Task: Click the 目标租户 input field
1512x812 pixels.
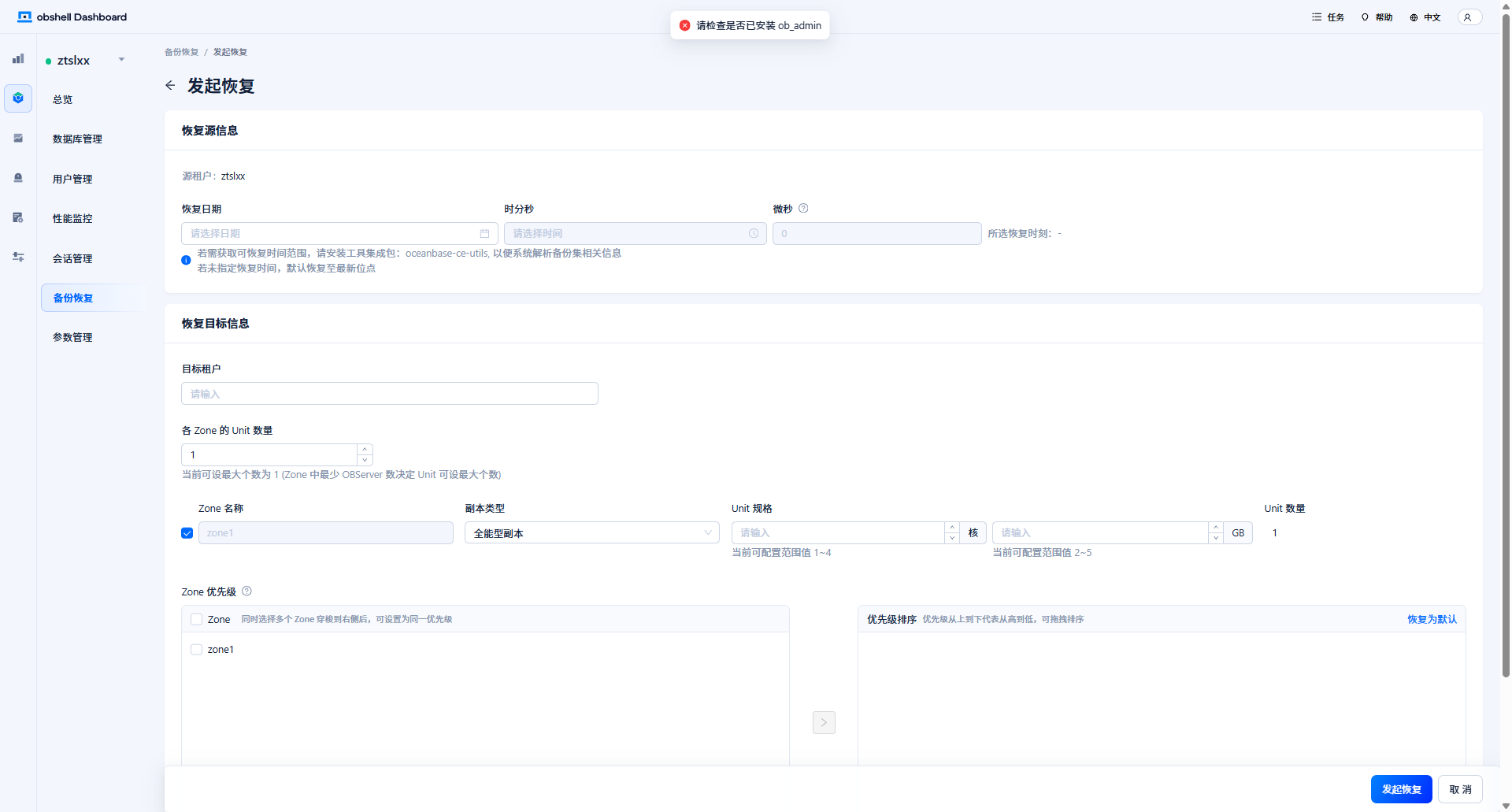Action: tap(390, 394)
